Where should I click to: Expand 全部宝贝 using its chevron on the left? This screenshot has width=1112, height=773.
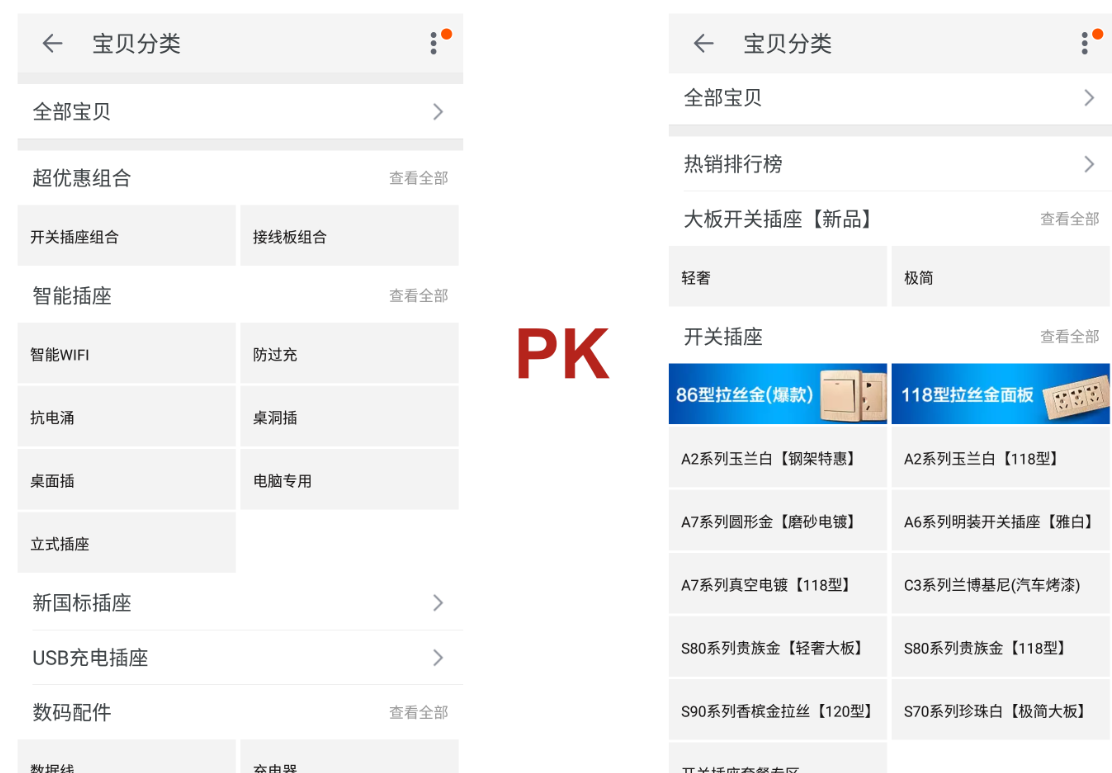click(437, 112)
